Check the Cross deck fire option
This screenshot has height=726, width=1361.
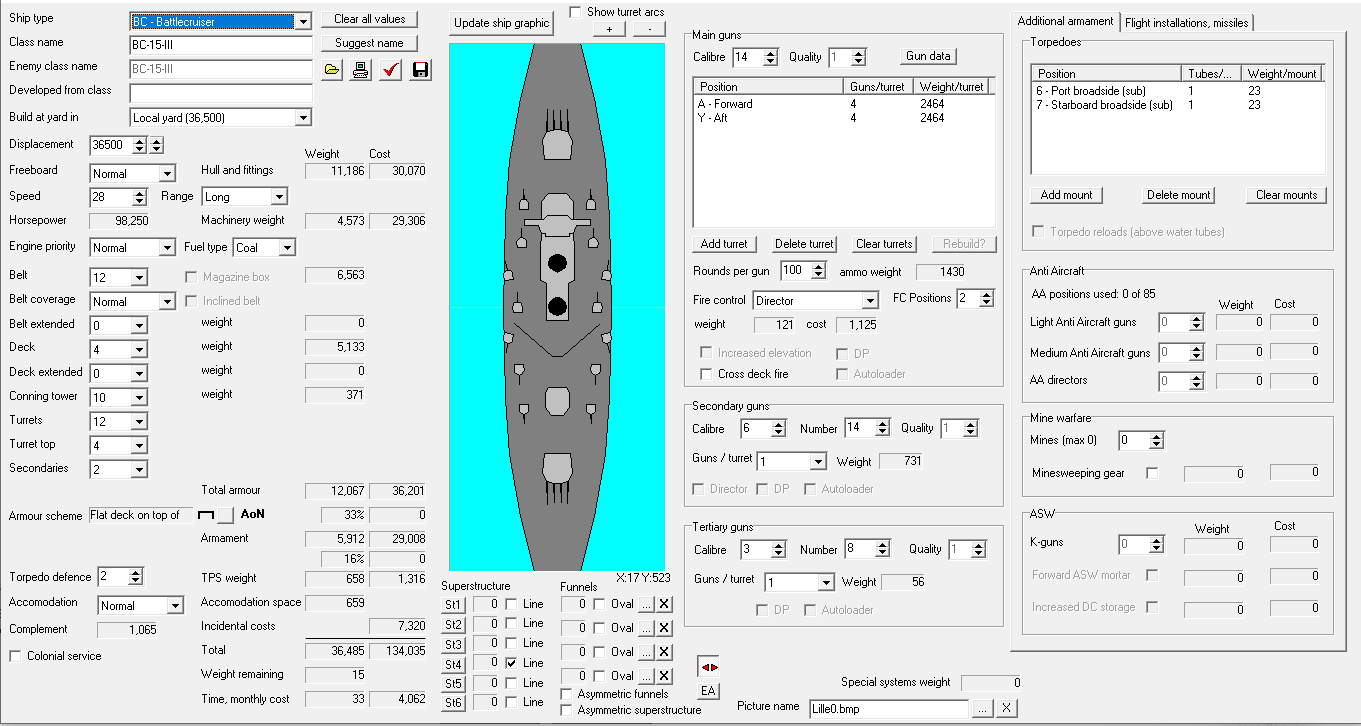coord(707,374)
